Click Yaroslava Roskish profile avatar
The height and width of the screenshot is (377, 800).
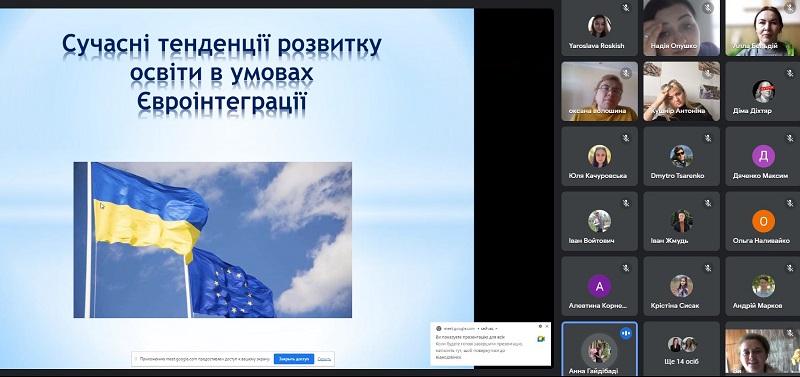(599, 26)
